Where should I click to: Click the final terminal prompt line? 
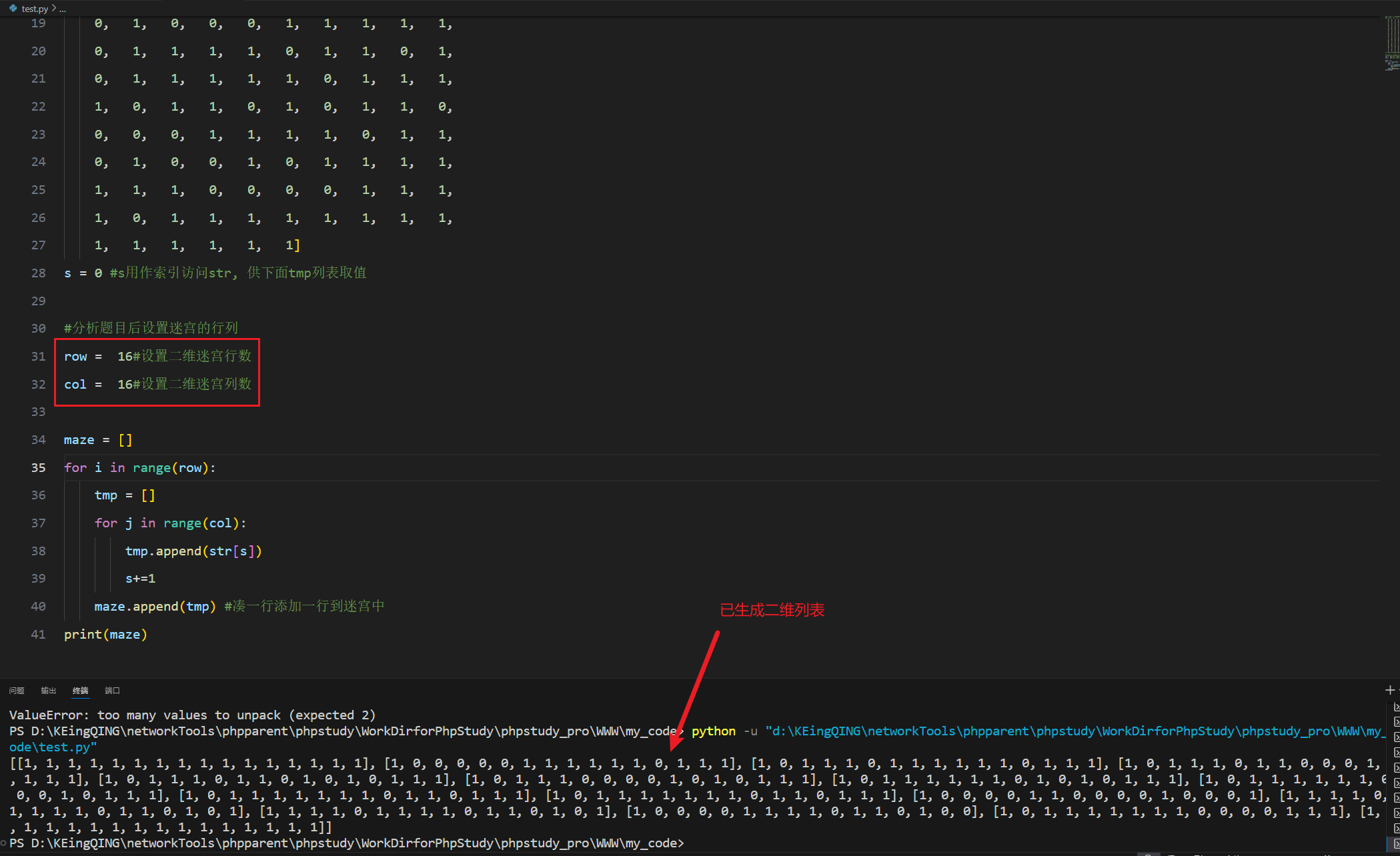tap(347, 843)
